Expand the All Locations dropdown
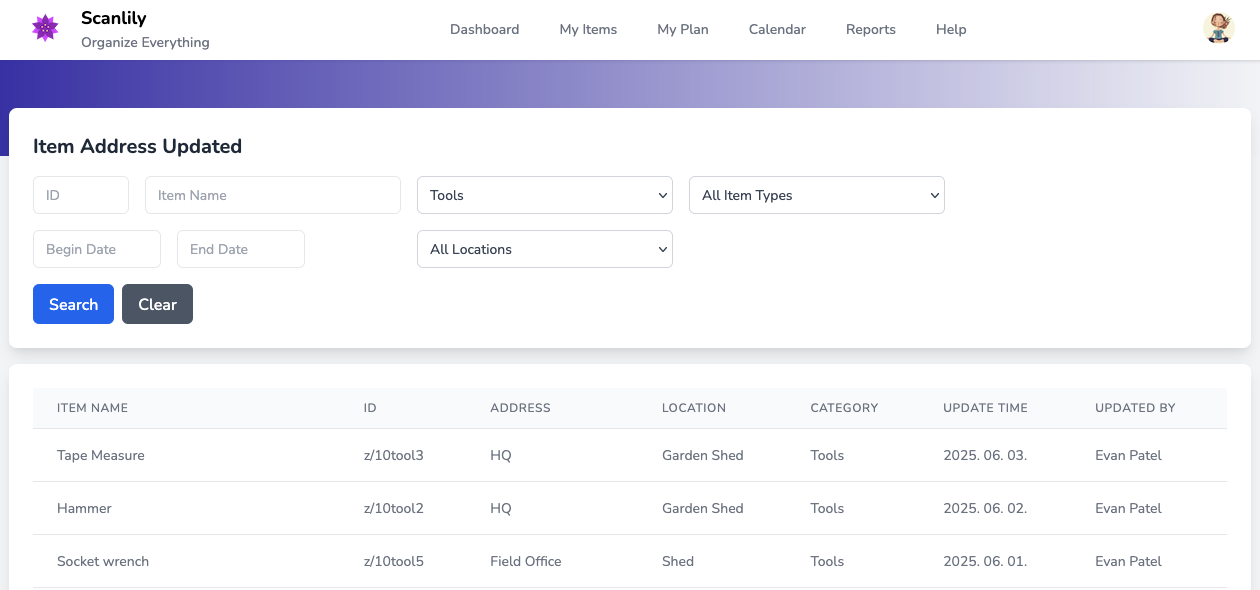 [x=544, y=249]
